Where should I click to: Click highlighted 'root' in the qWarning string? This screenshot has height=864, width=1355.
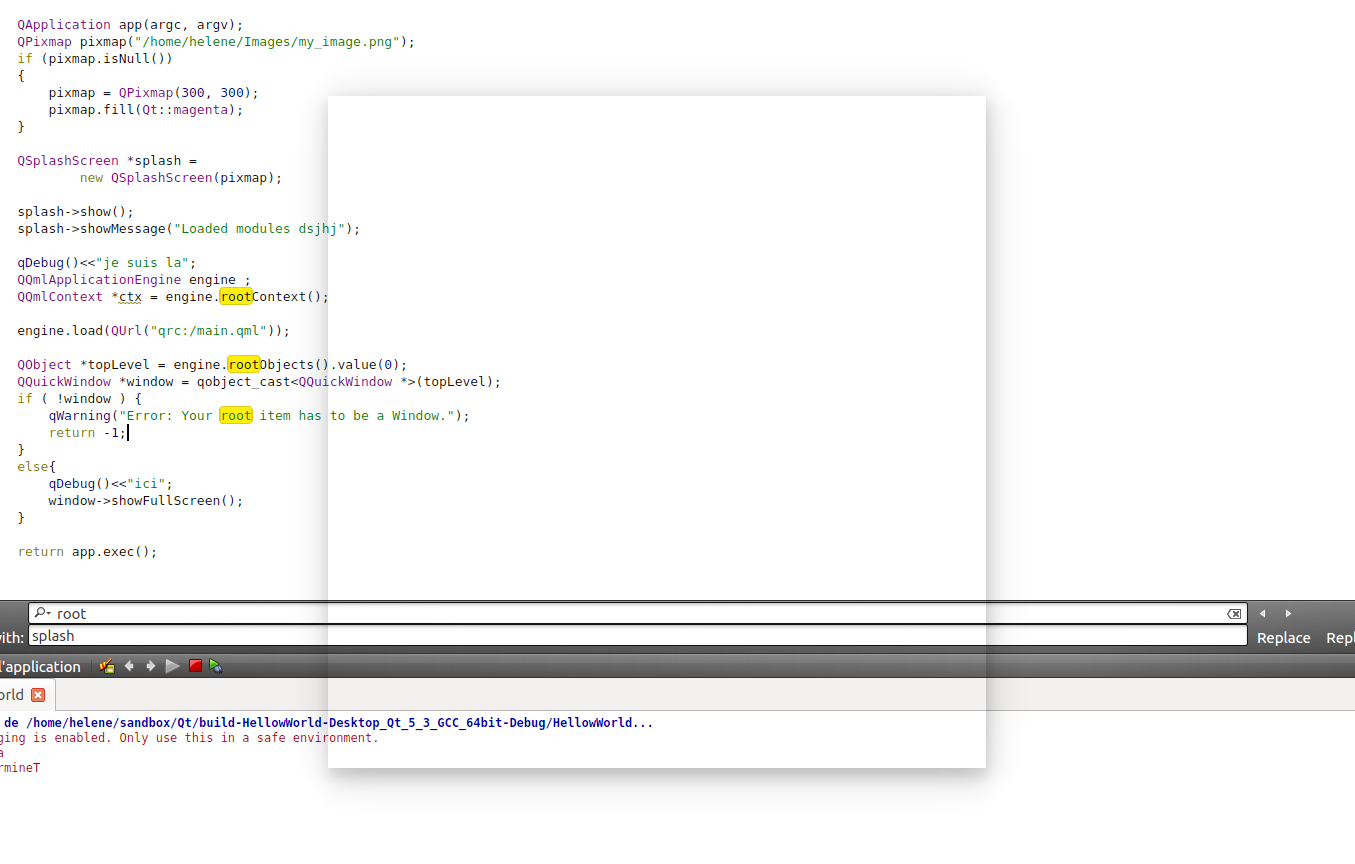[236, 415]
